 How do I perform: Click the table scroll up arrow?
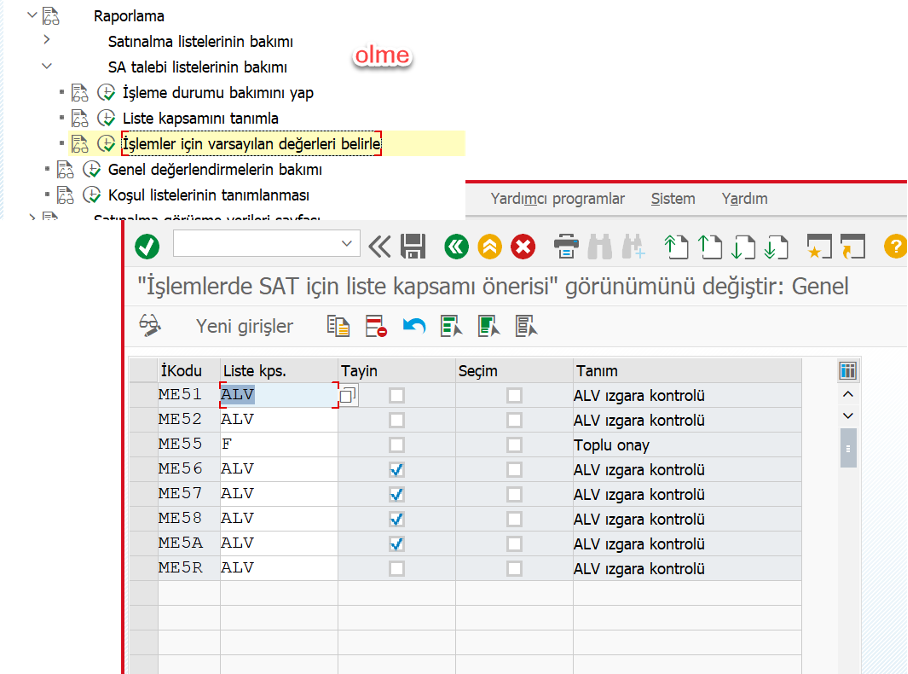point(848,394)
